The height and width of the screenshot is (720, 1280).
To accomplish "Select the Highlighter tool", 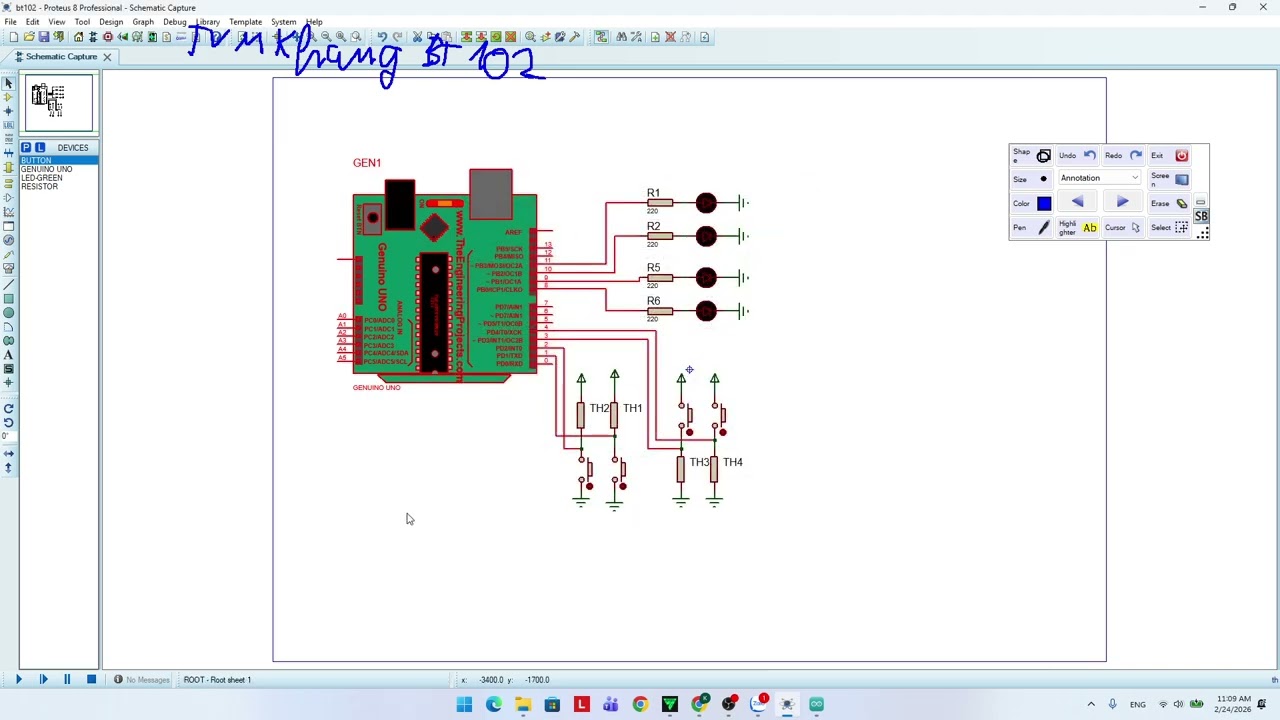I will (1077, 228).
